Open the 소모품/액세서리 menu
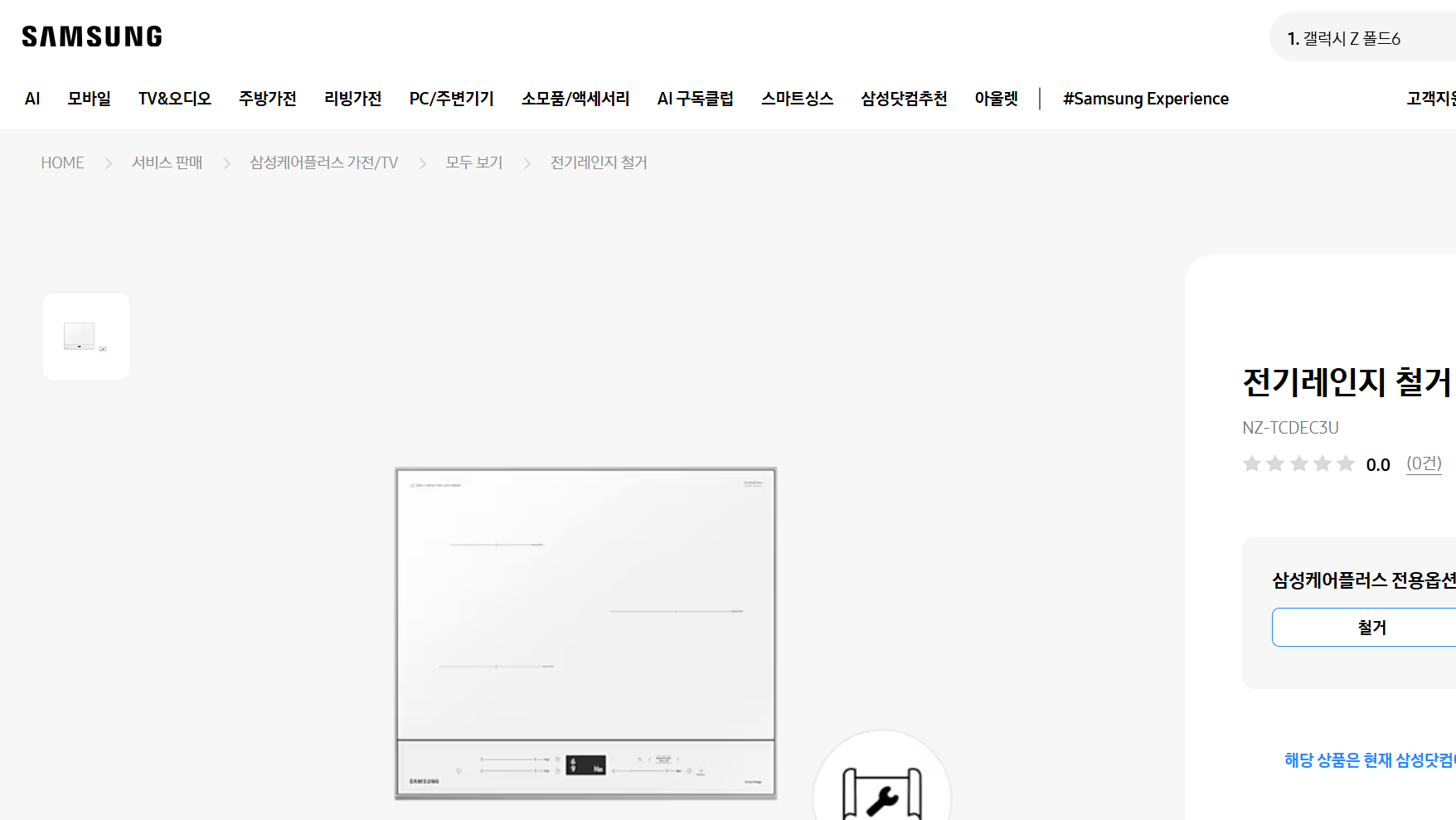This screenshot has height=820, width=1456. 575,99
